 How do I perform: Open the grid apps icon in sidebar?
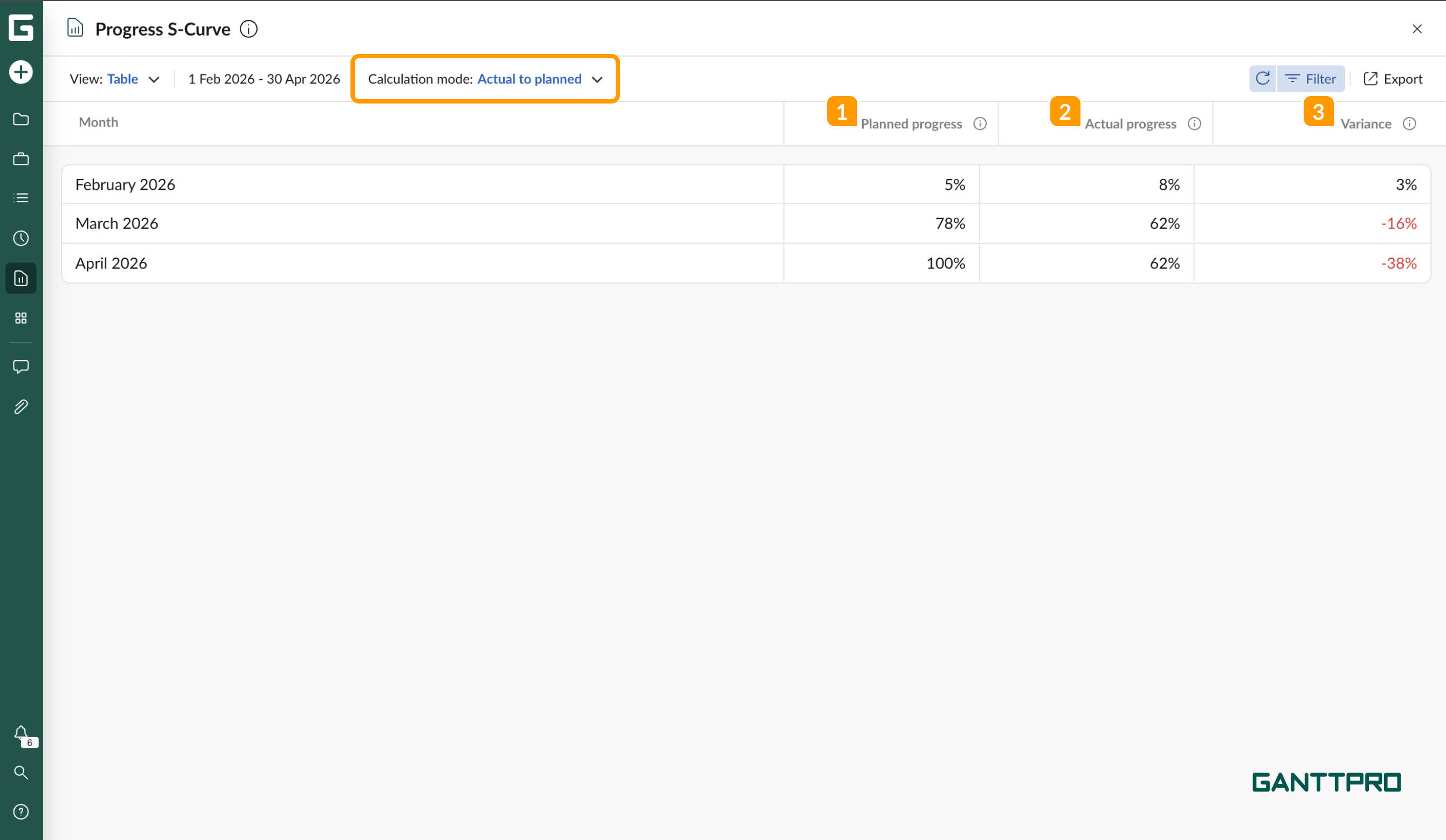pos(21,318)
